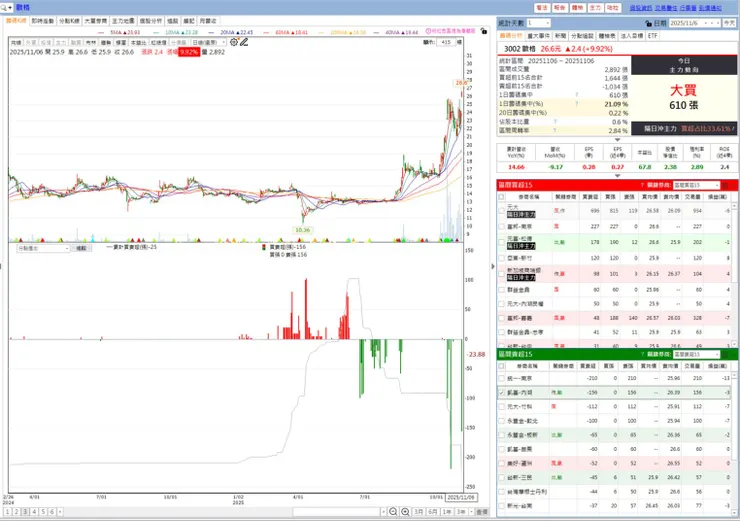Image resolution: width=740 pixels, height=521 pixels.
Task: Open the 關鍵券商 dropdown in red header
Action: (696, 185)
